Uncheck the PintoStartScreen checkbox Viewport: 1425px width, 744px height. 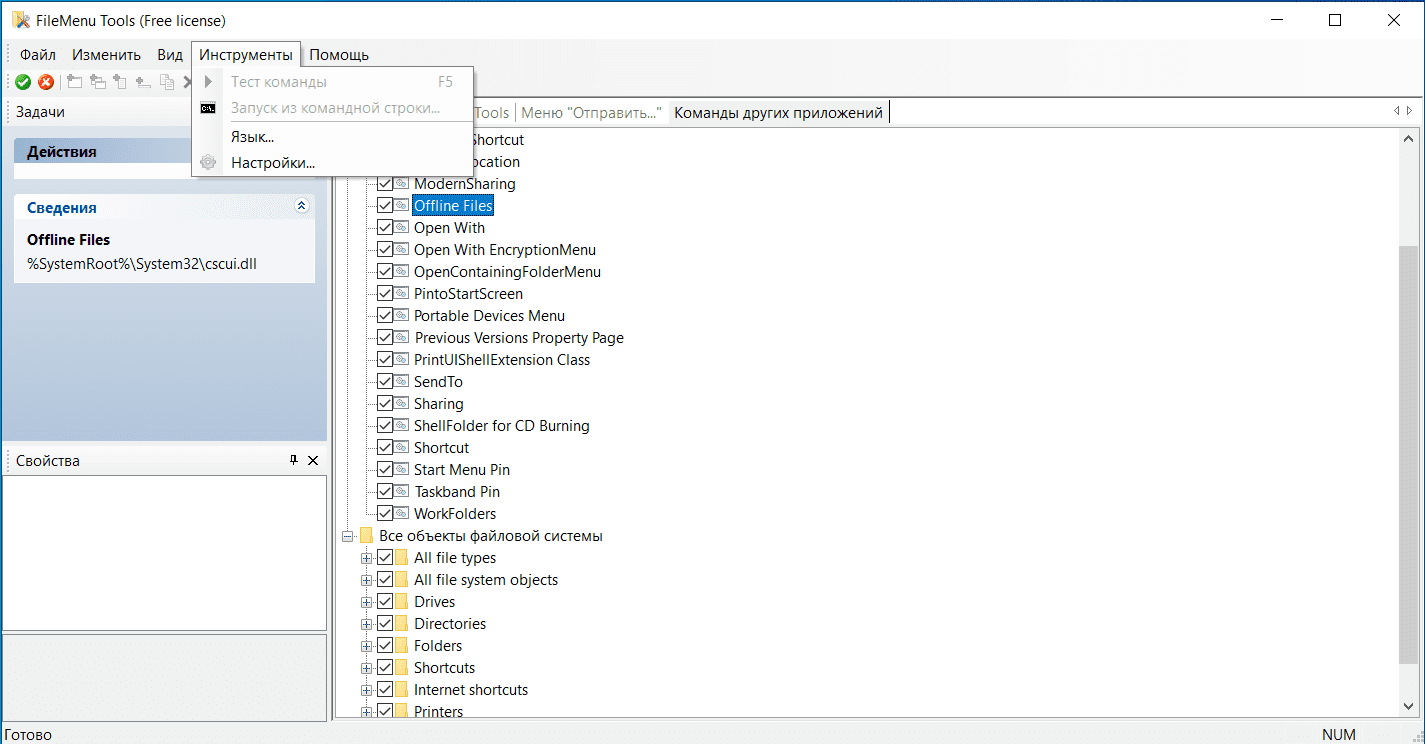tap(385, 294)
